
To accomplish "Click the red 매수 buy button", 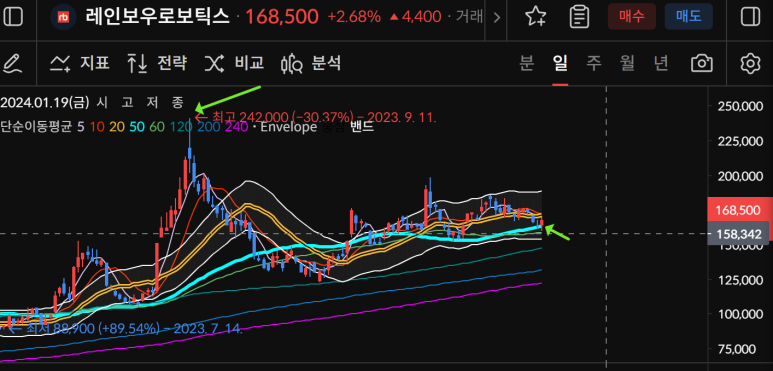I will click(x=632, y=17).
